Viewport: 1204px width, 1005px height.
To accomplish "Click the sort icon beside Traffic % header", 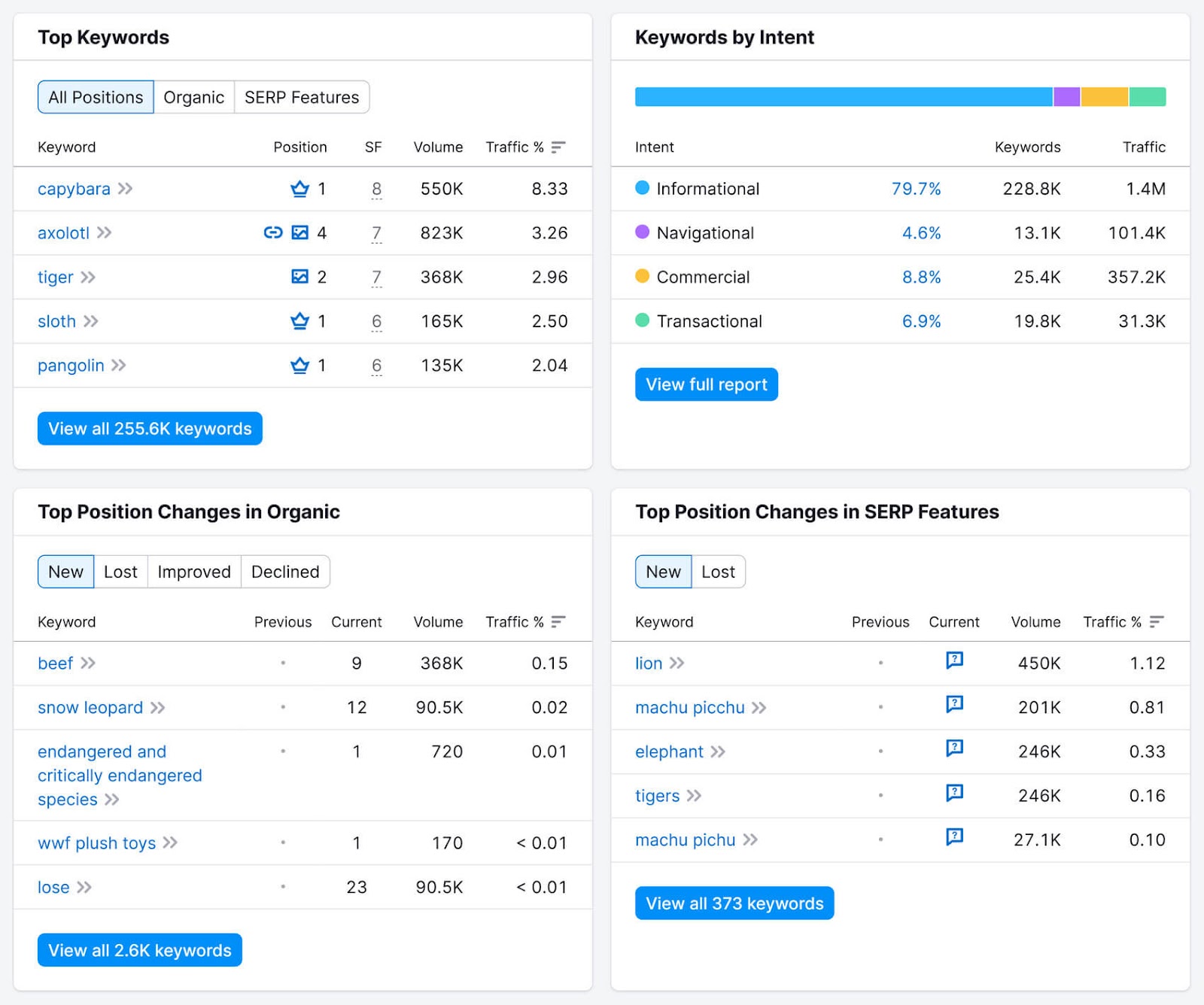I will [x=557, y=147].
